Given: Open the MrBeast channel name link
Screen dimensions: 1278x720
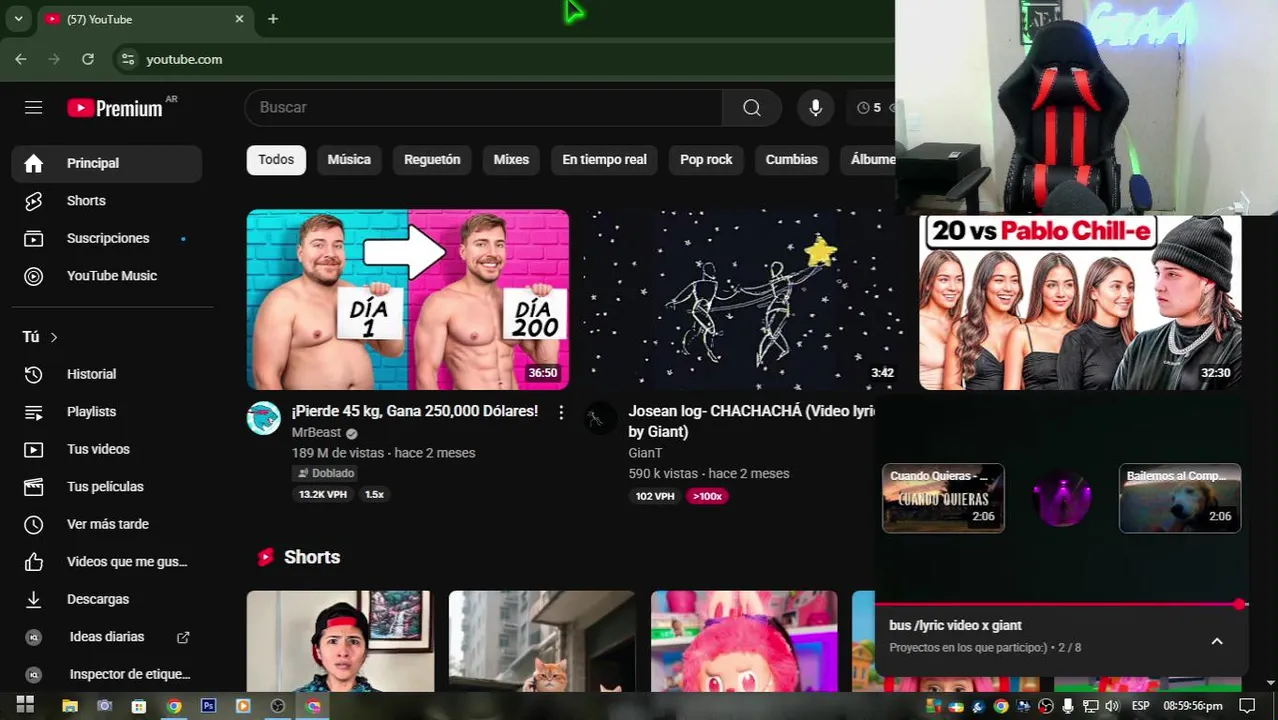Looking at the screenshot, I should click(316, 432).
